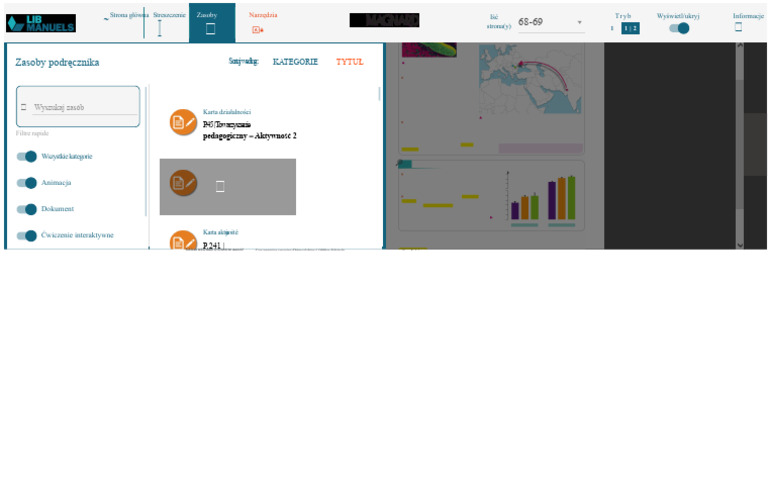
Task: Toggle the Wszystkie kategorie filter
Action: click(26, 156)
